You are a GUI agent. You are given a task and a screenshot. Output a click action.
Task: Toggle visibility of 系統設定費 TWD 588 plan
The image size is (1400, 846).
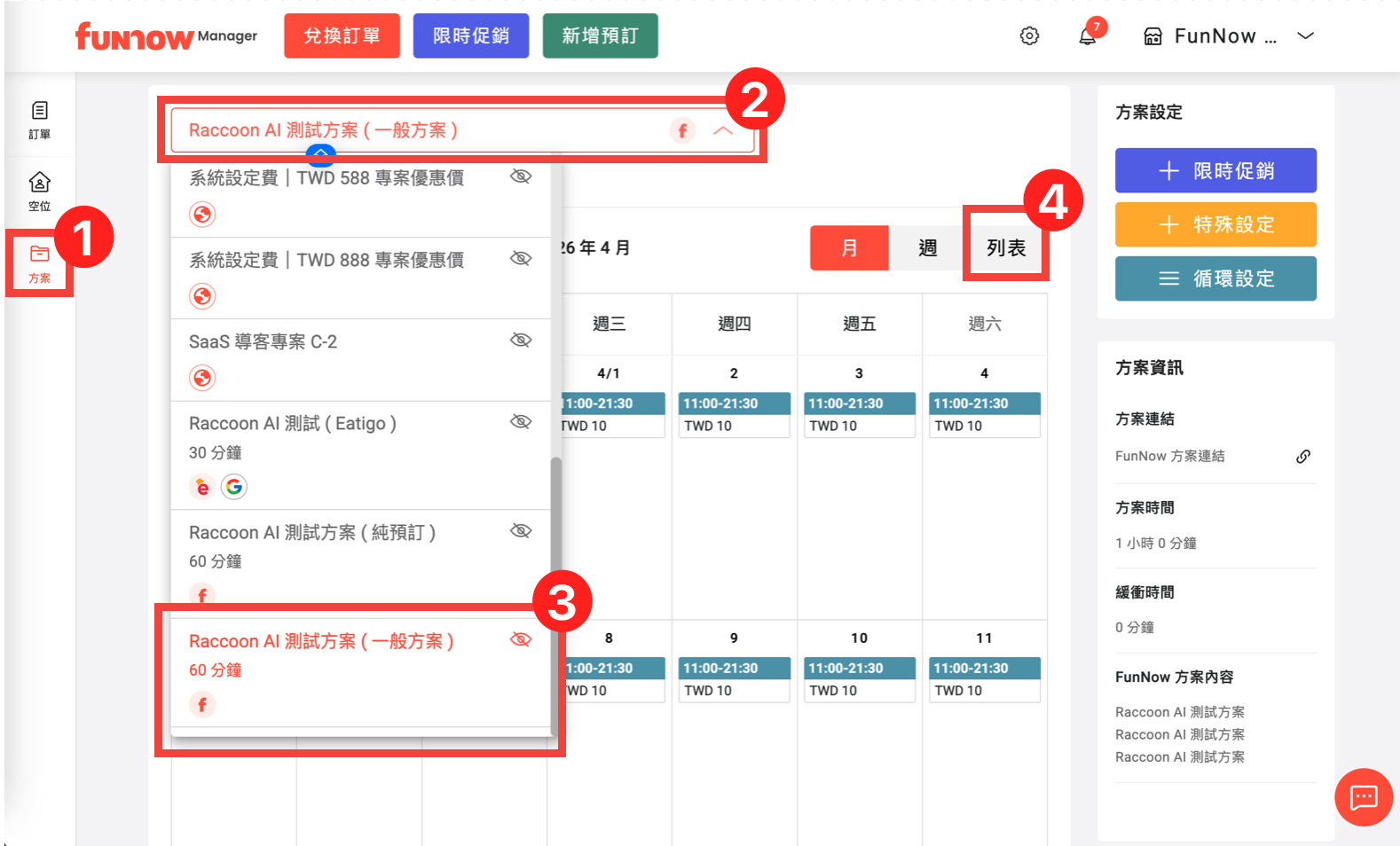point(521,176)
